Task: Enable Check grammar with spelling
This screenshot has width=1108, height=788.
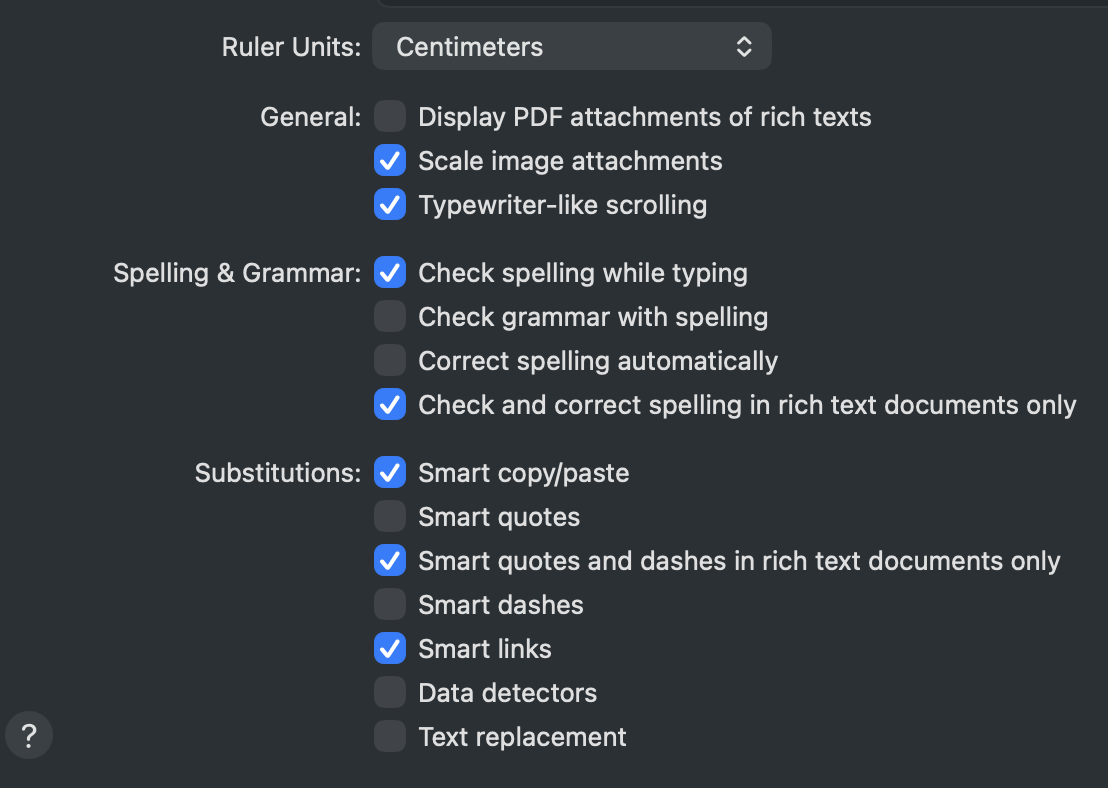Action: 390,317
